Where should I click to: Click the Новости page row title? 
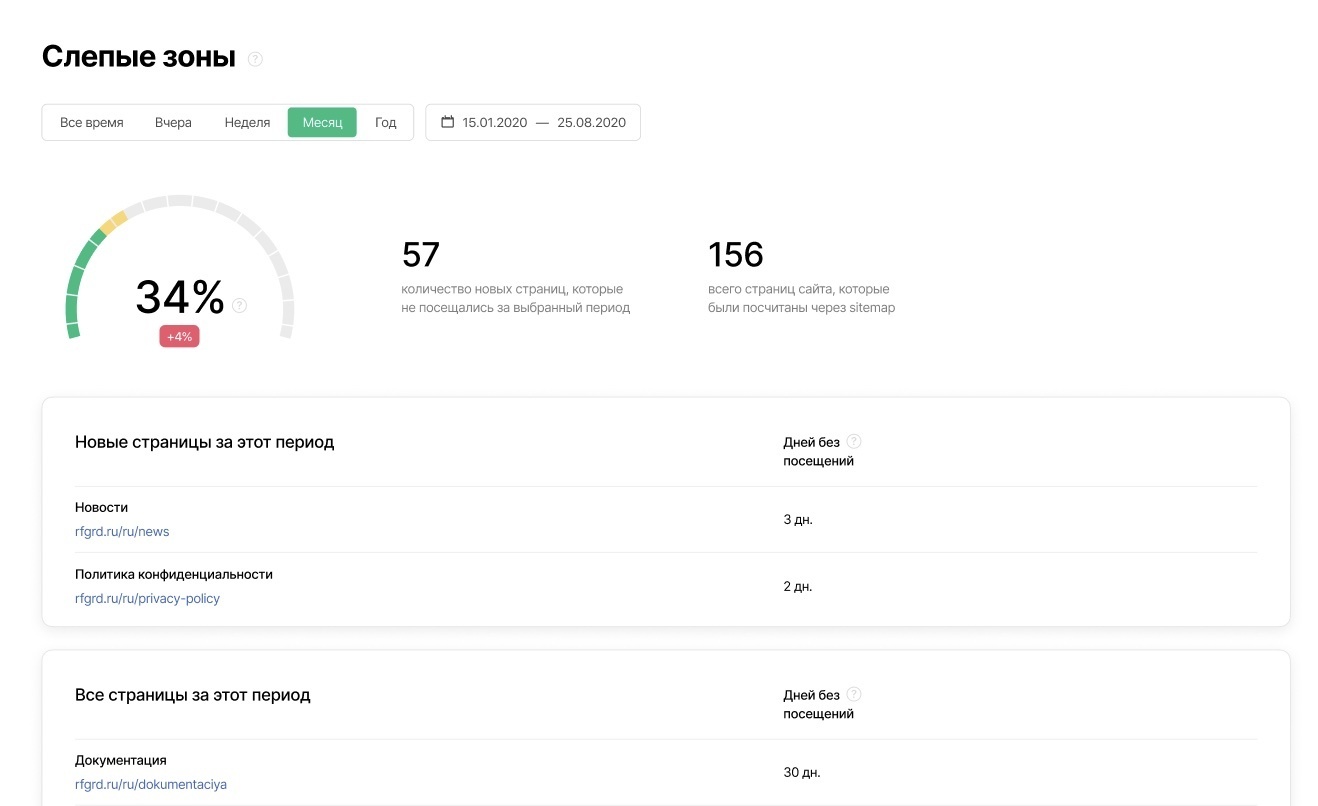101,507
